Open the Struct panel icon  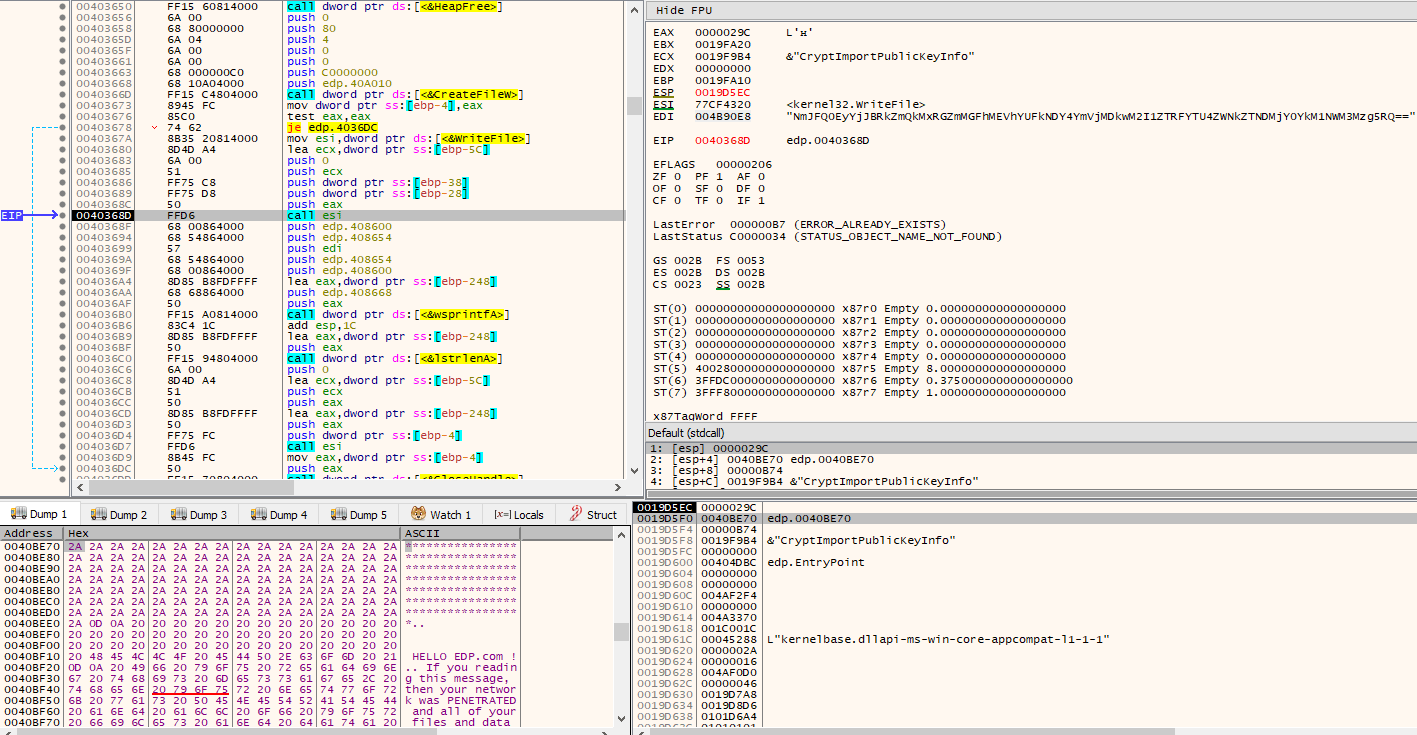[x=576, y=514]
